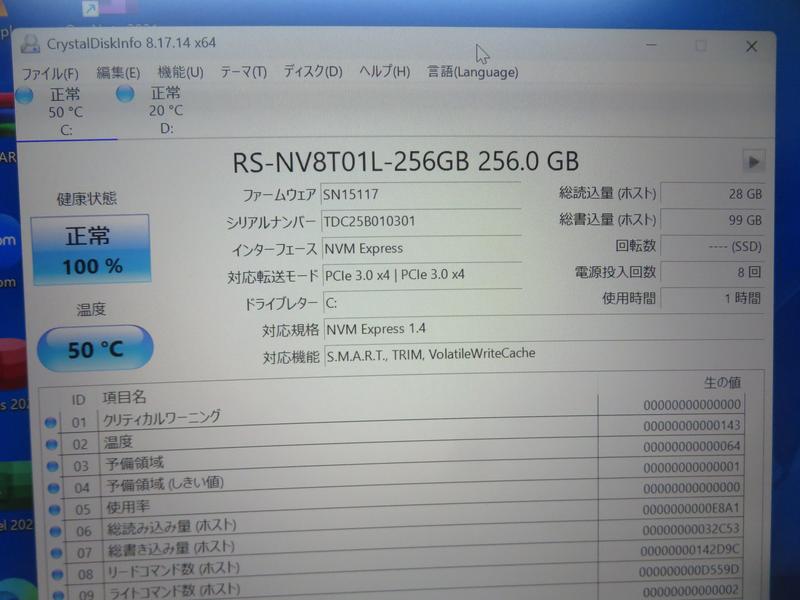Viewport: 800px width, 600px height.
Task: Click the features field S.M.A.R.T., TRIM
Action: click(544, 354)
